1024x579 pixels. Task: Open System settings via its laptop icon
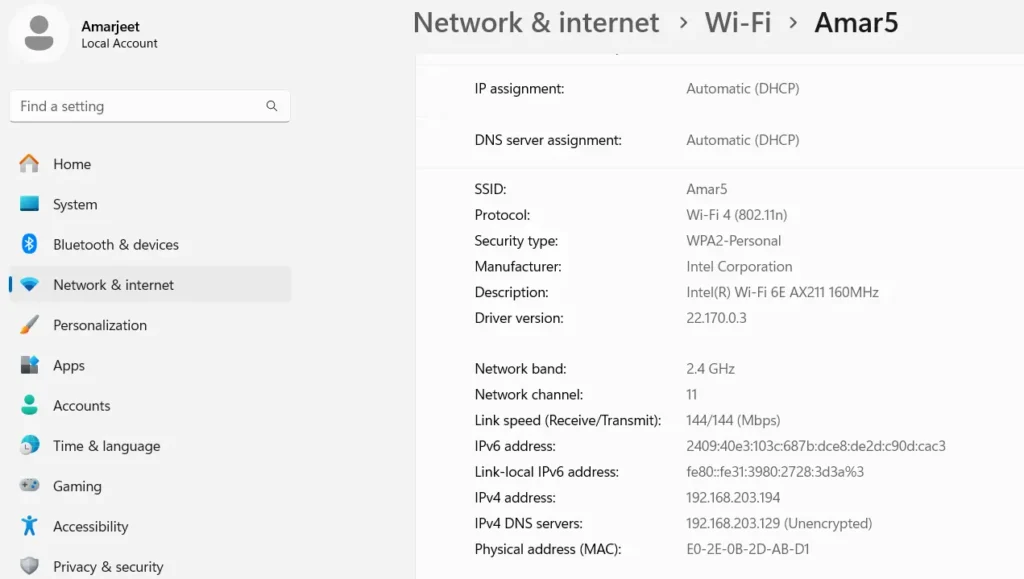[28, 204]
